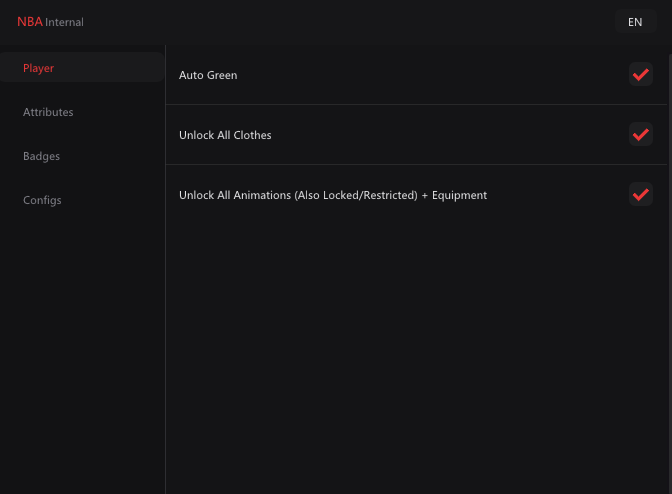Switch to the Attributes tab
Image resolution: width=672 pixels, height=494 pixels.
pyautogui.click(x=48, y=112)
